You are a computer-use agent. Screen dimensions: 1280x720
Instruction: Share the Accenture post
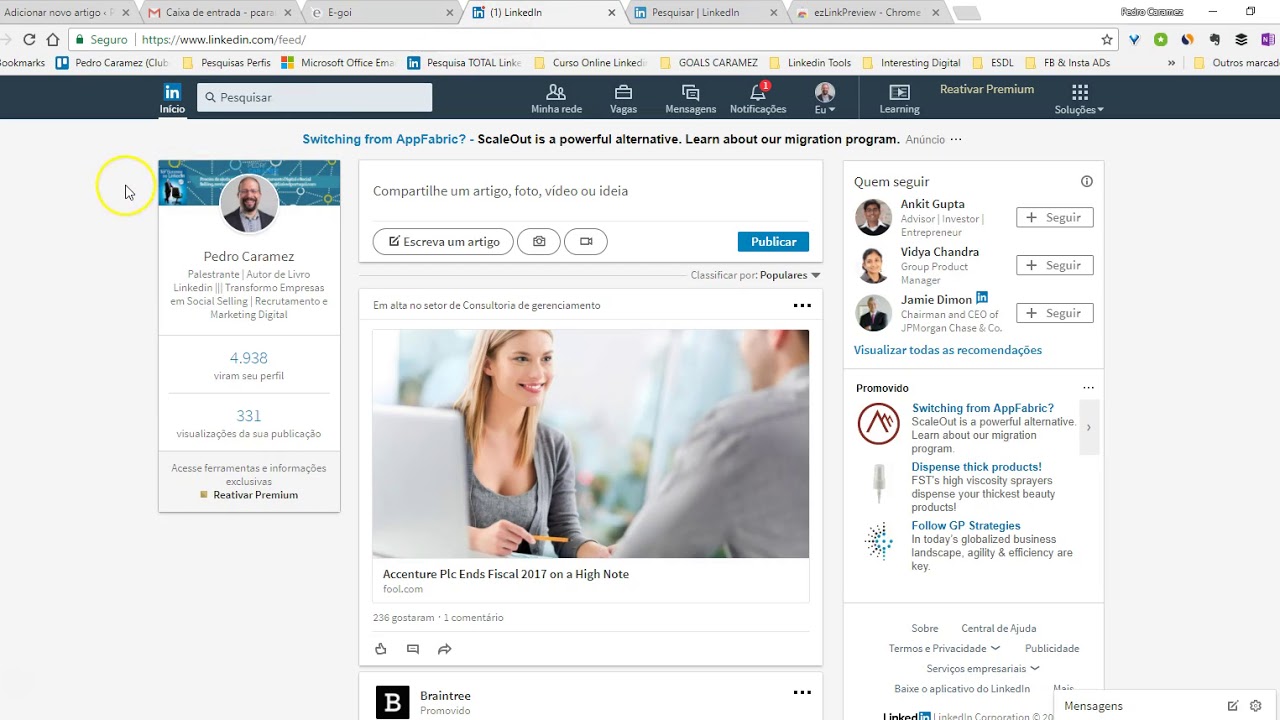point(445,649)
